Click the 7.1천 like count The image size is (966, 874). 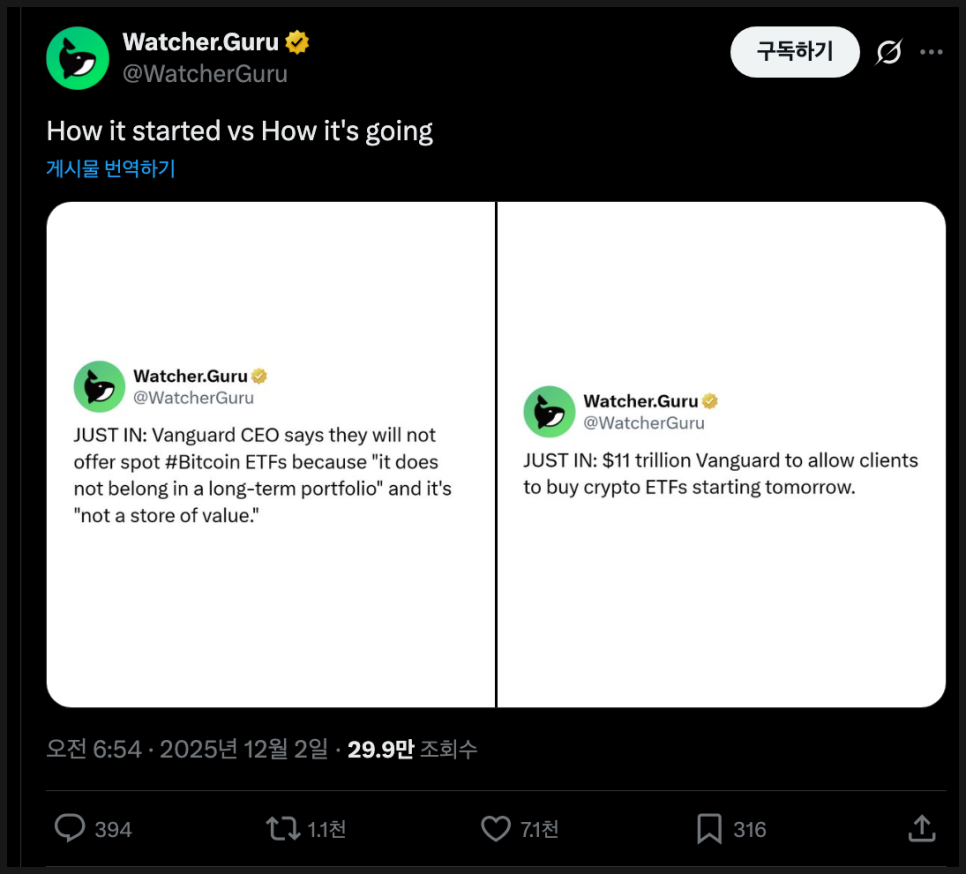(x=540, y=829)
